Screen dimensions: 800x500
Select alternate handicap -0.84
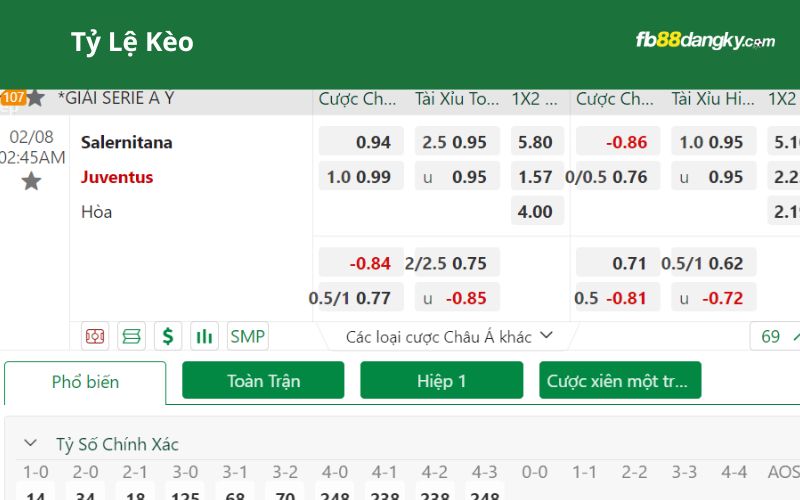[x=361, y=262]
